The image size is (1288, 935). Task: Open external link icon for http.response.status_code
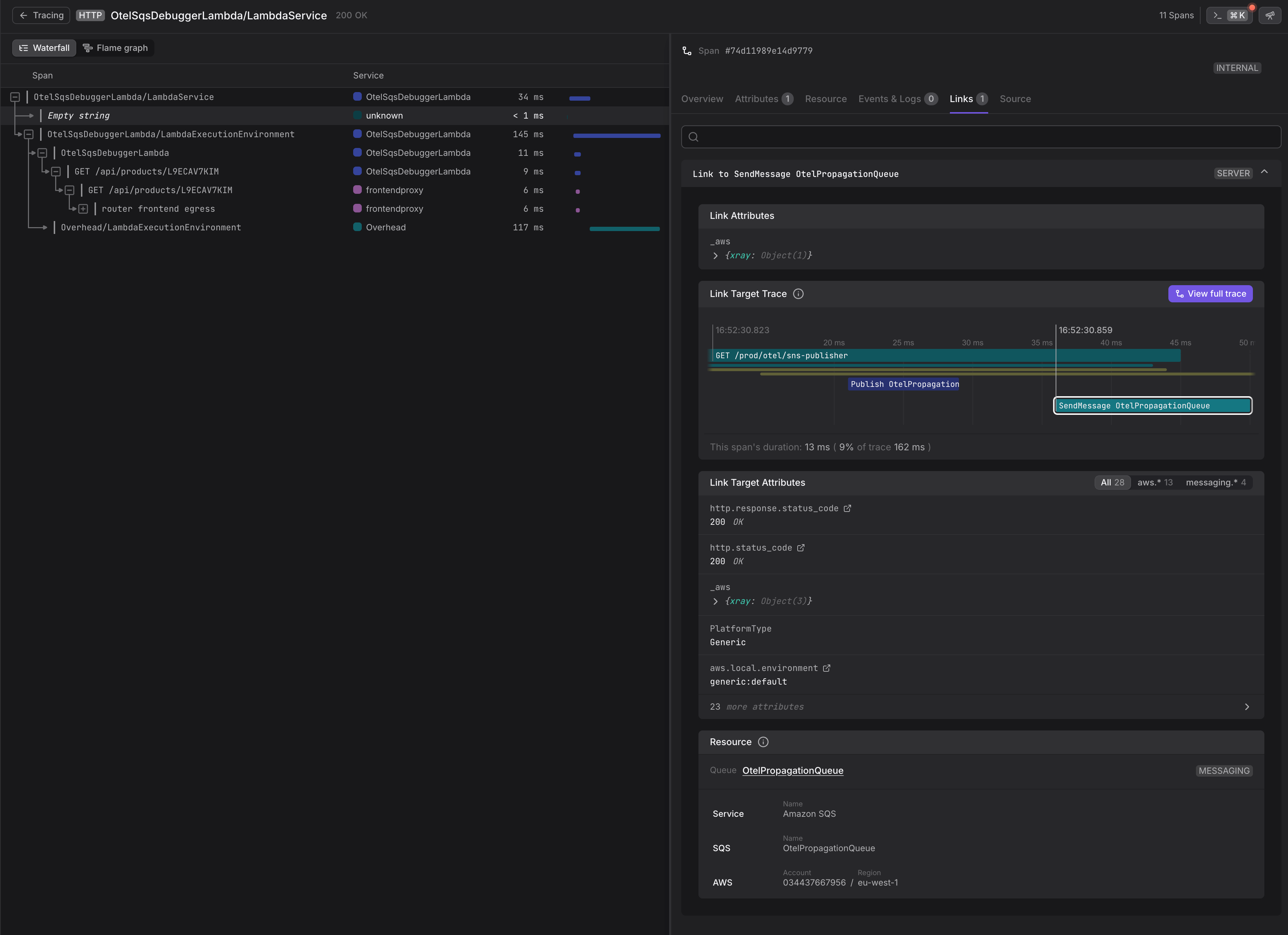pos(847,508)
